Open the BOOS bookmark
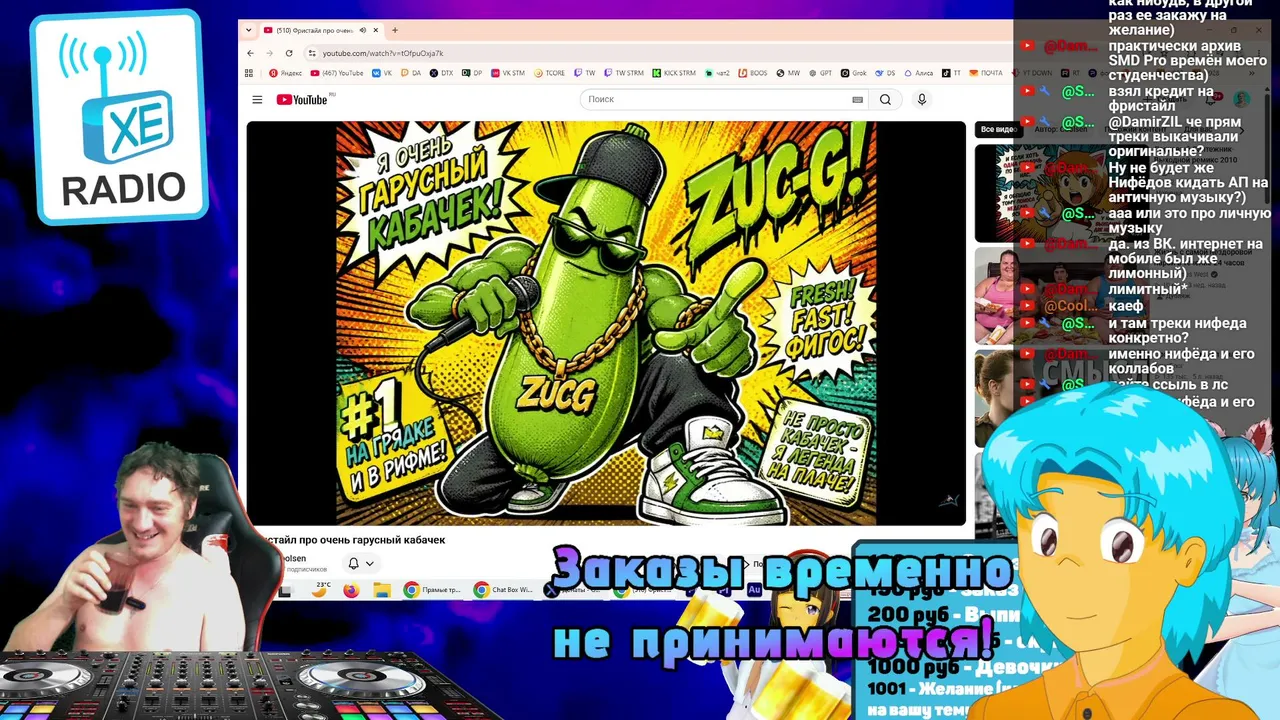Screen dimensions: 1280x720 (x=753, y=73)
